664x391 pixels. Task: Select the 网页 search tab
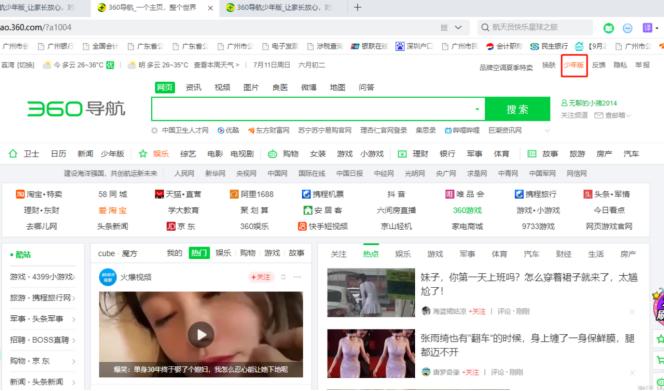tap(165, 88)
